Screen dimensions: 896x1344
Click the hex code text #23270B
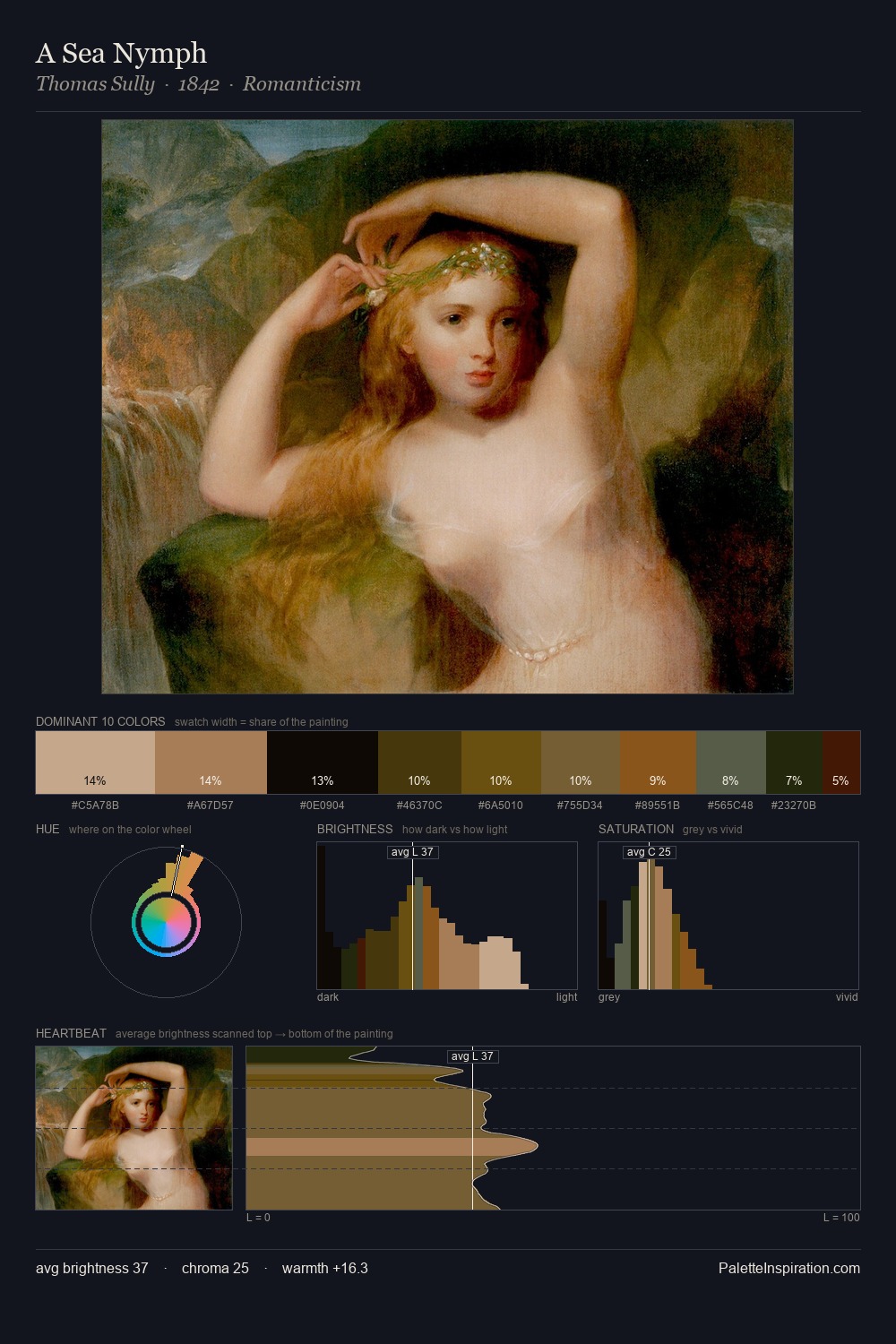[x=794, y=806]
